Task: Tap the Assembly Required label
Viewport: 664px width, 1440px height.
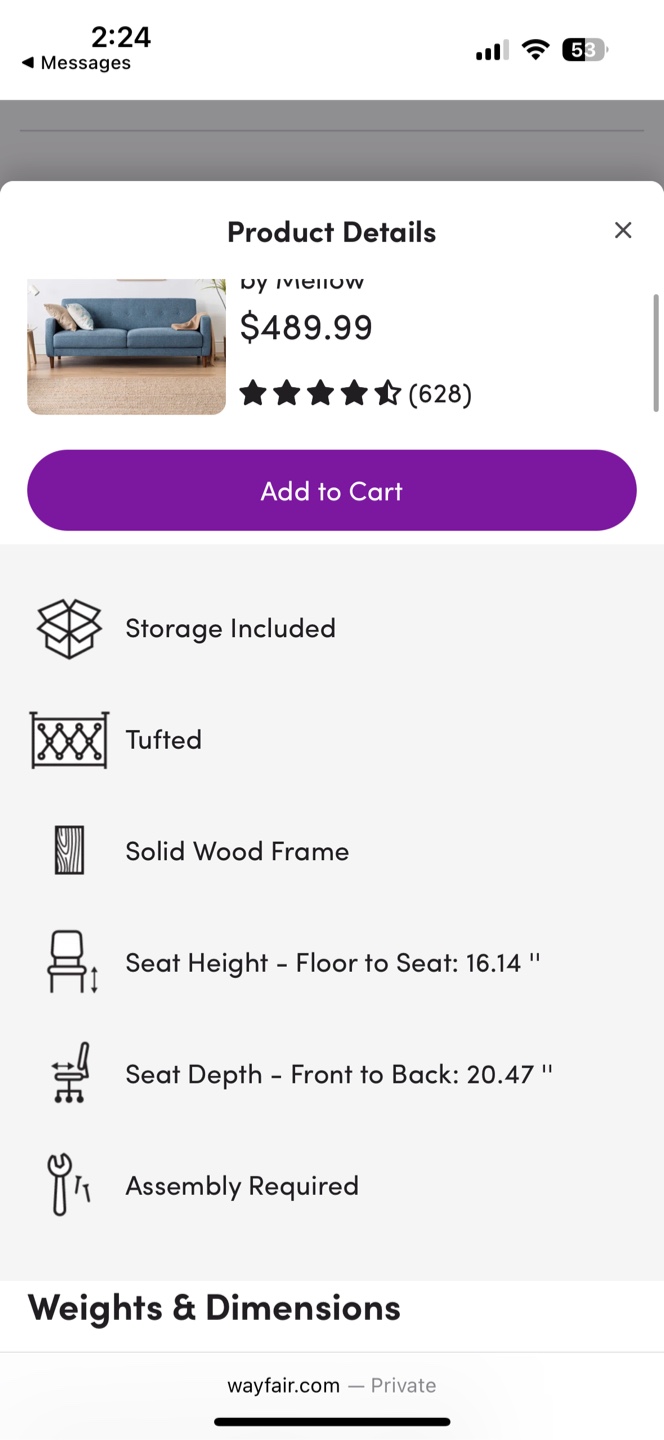Action: pyautogui.click(x=242, y=1186)
